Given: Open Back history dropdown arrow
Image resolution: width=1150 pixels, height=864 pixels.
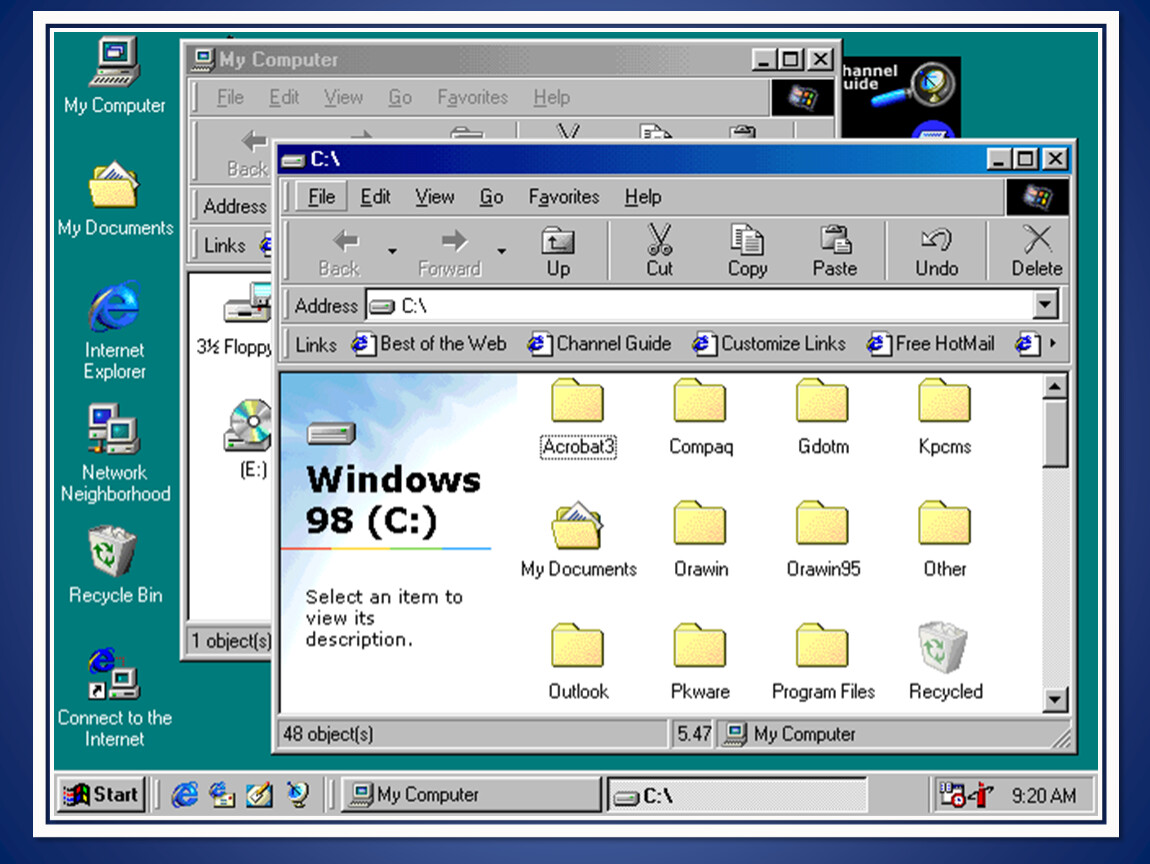Looking at the screenshot, I should coord(392,251).
